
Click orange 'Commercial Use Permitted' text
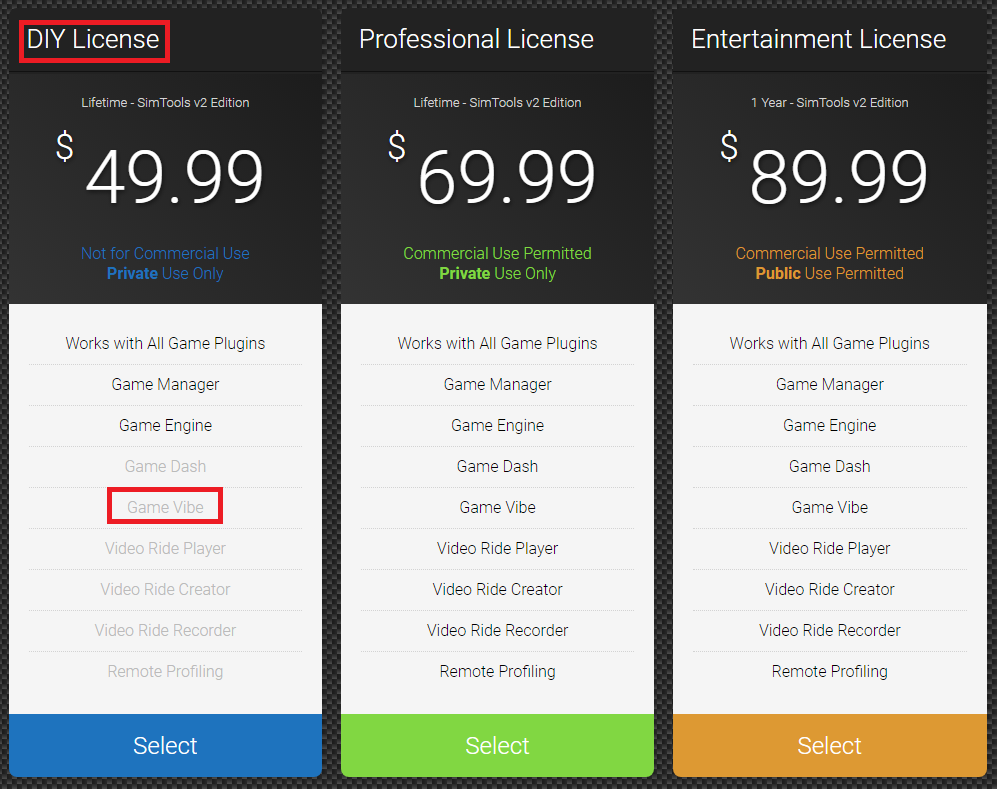point(830,253)
